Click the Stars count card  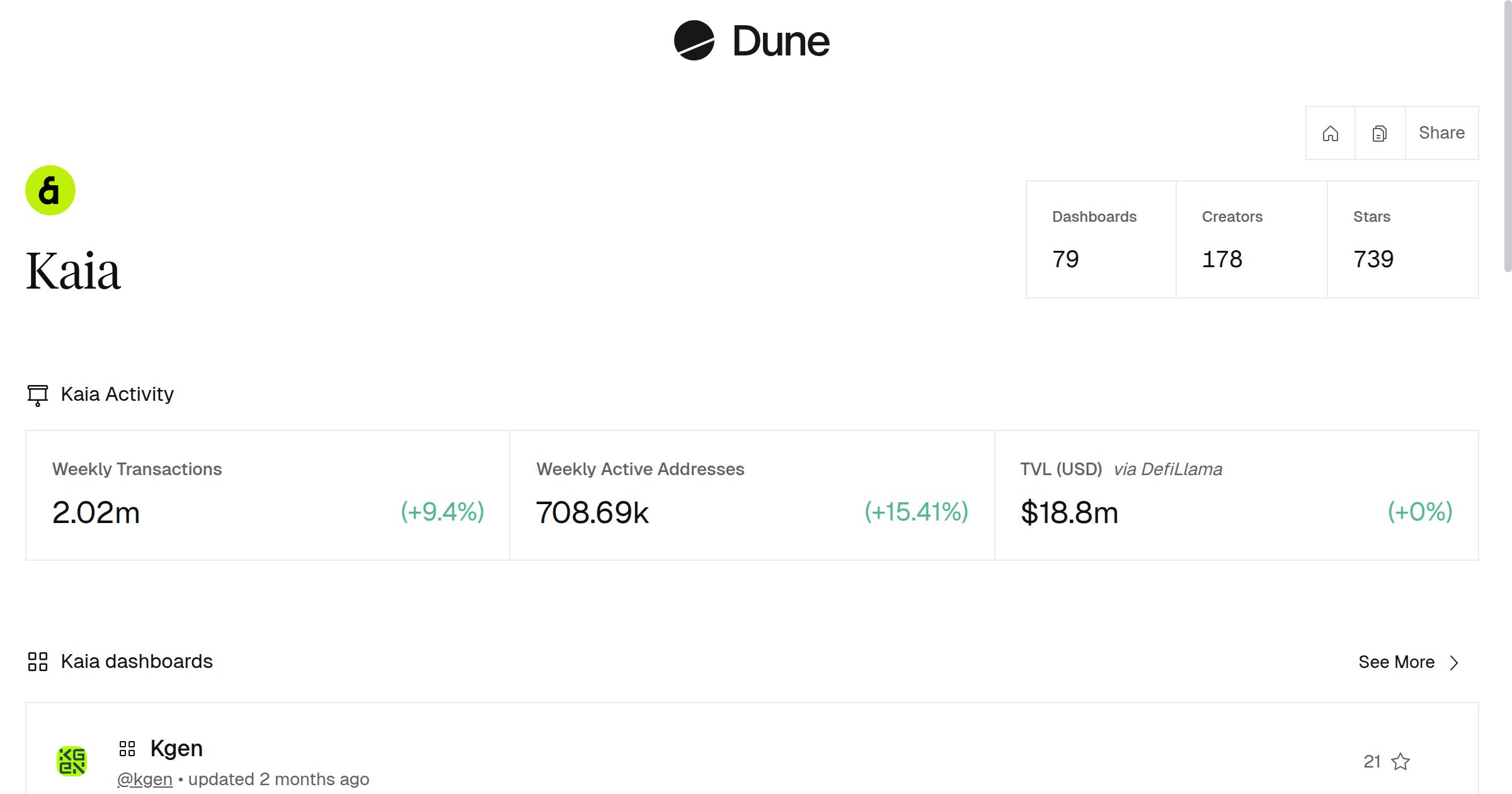(1402, 239)
